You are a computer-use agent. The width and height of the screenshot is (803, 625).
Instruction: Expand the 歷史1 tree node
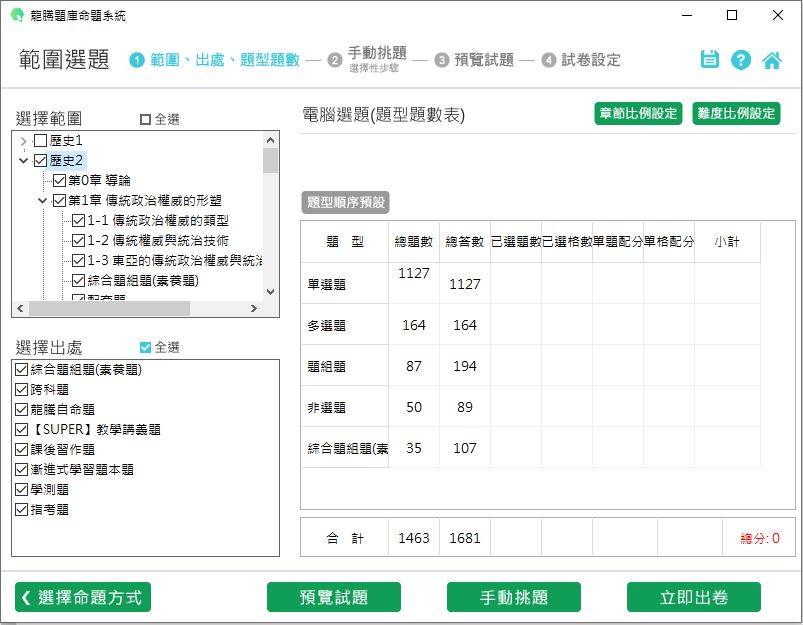(24, 140)
